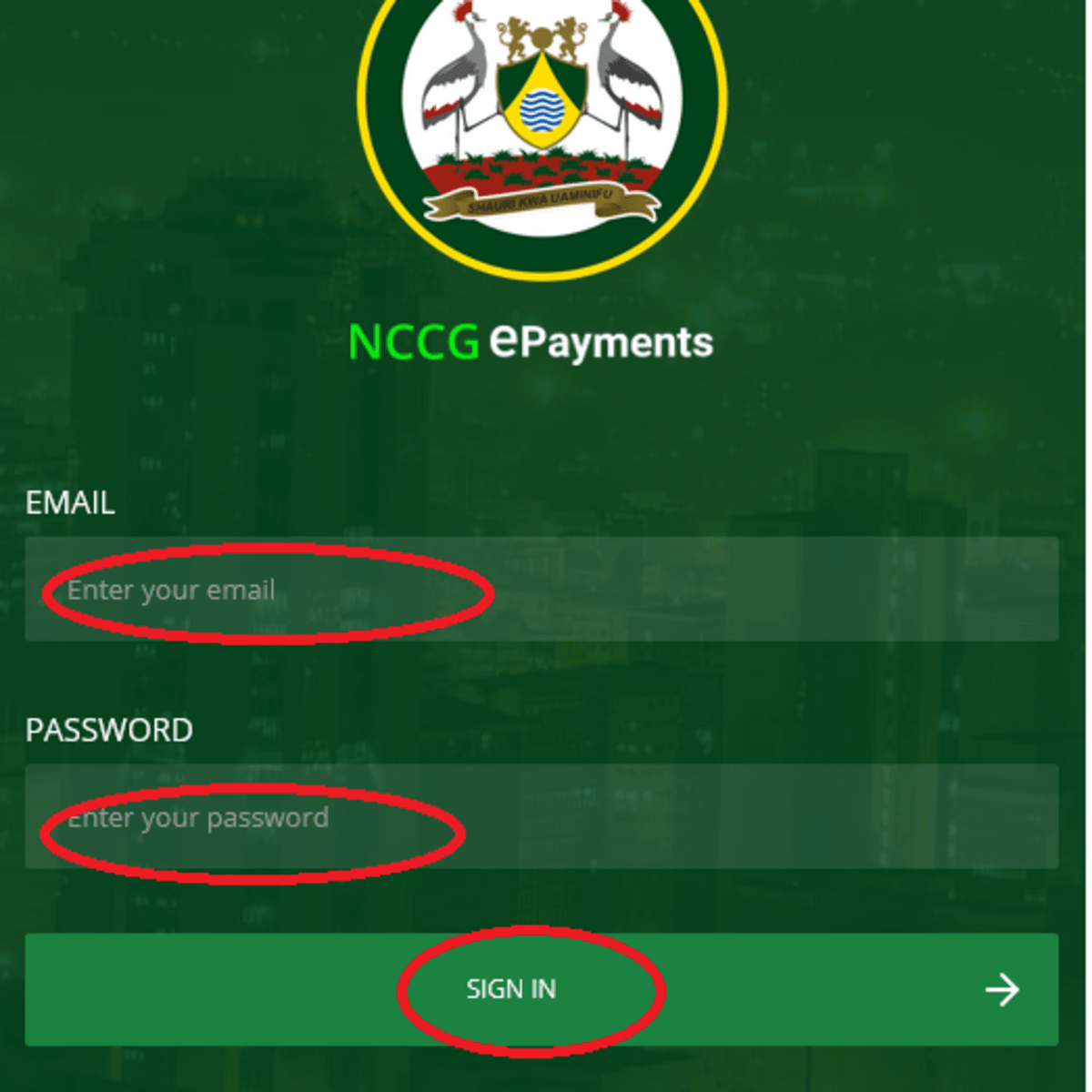The height and width of the screenshot is (1092, 1092).
Task: Click the 'Enter your email' placeholder text
Action: [x=171, y=591]
